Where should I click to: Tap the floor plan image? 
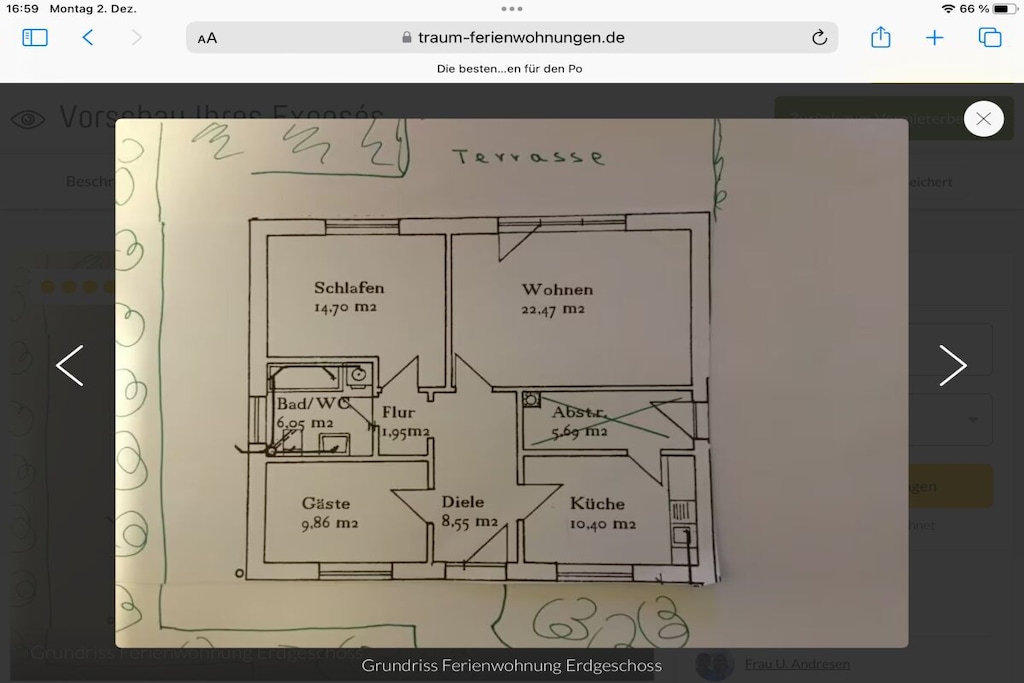click(x=511, y=383)
